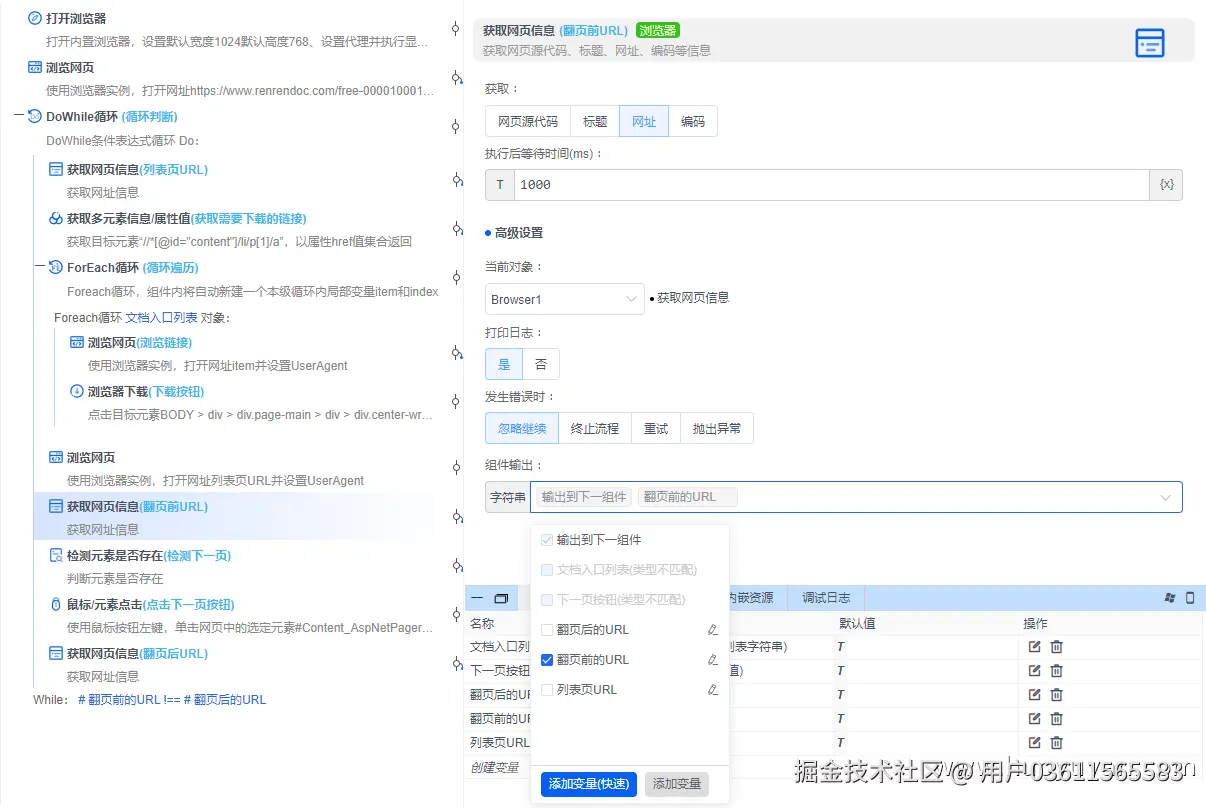Click the icon of 获取网页信息(列表页URL) step

[56, 169]
